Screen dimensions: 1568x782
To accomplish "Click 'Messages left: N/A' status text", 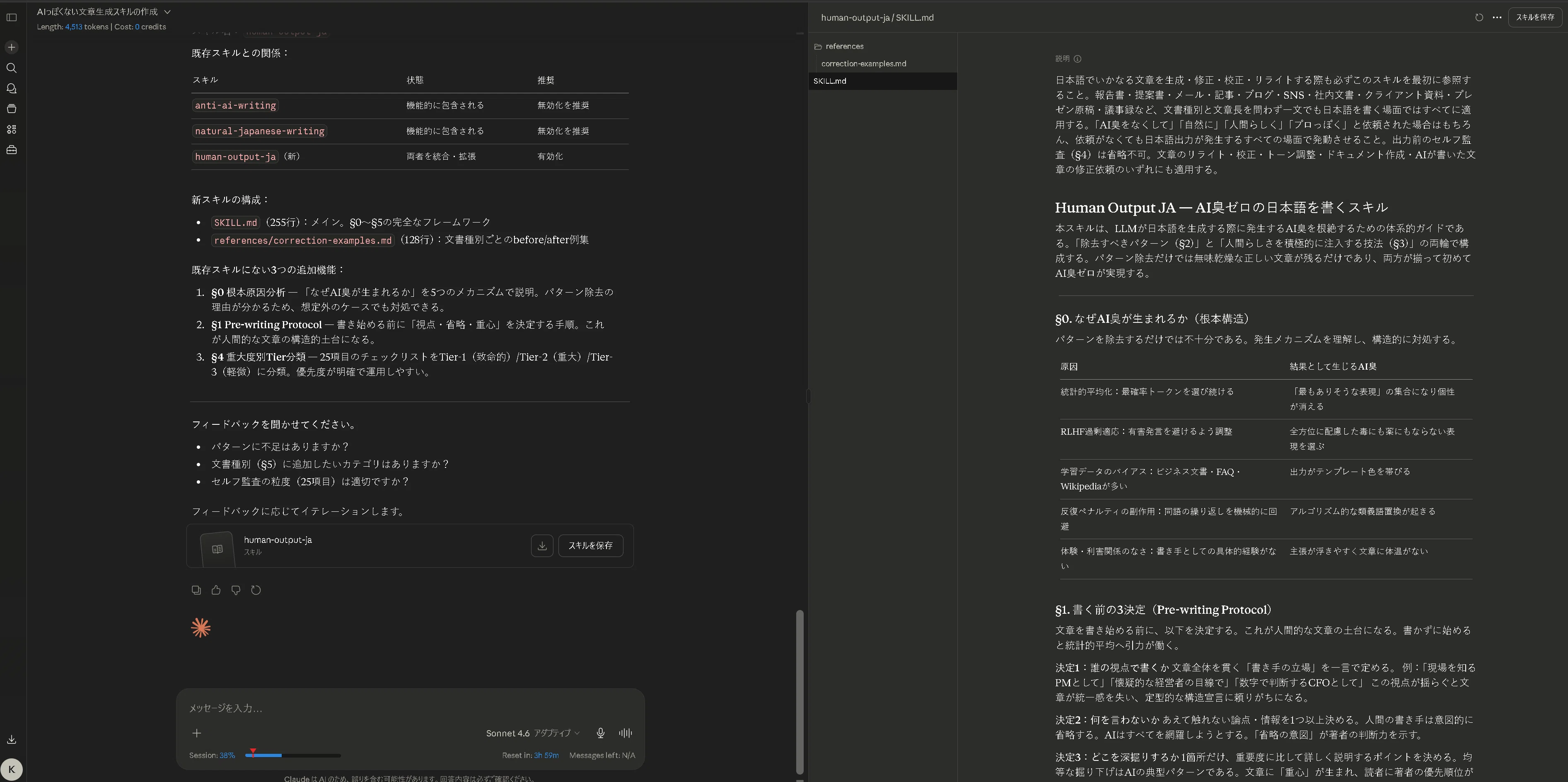I will point(602,755).
